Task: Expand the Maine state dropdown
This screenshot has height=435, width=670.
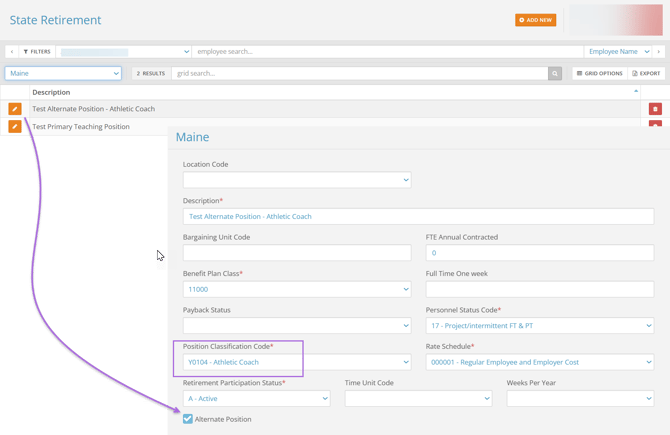Action: pos(63,73)
